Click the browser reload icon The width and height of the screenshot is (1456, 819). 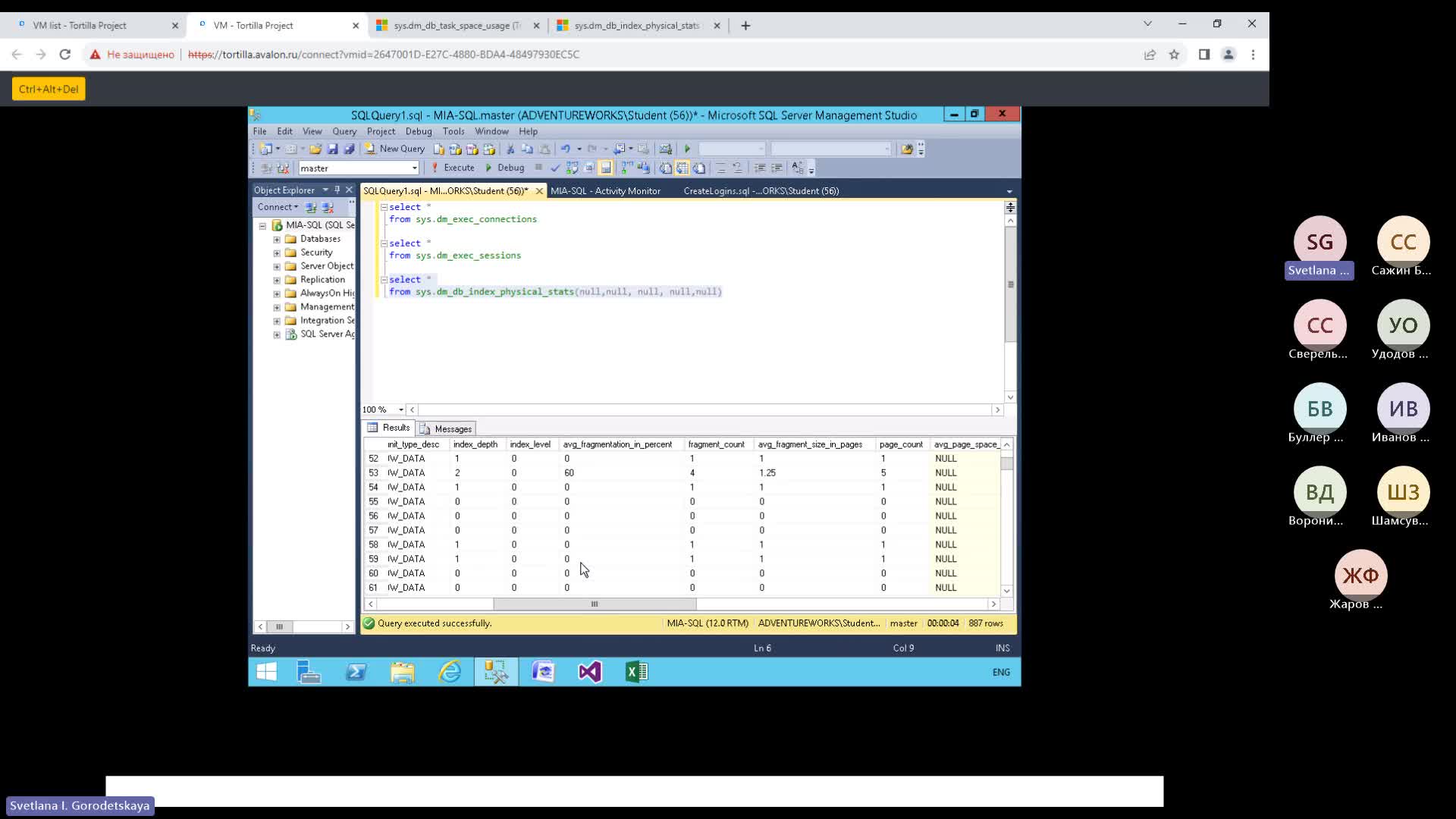tap(65, 55)
